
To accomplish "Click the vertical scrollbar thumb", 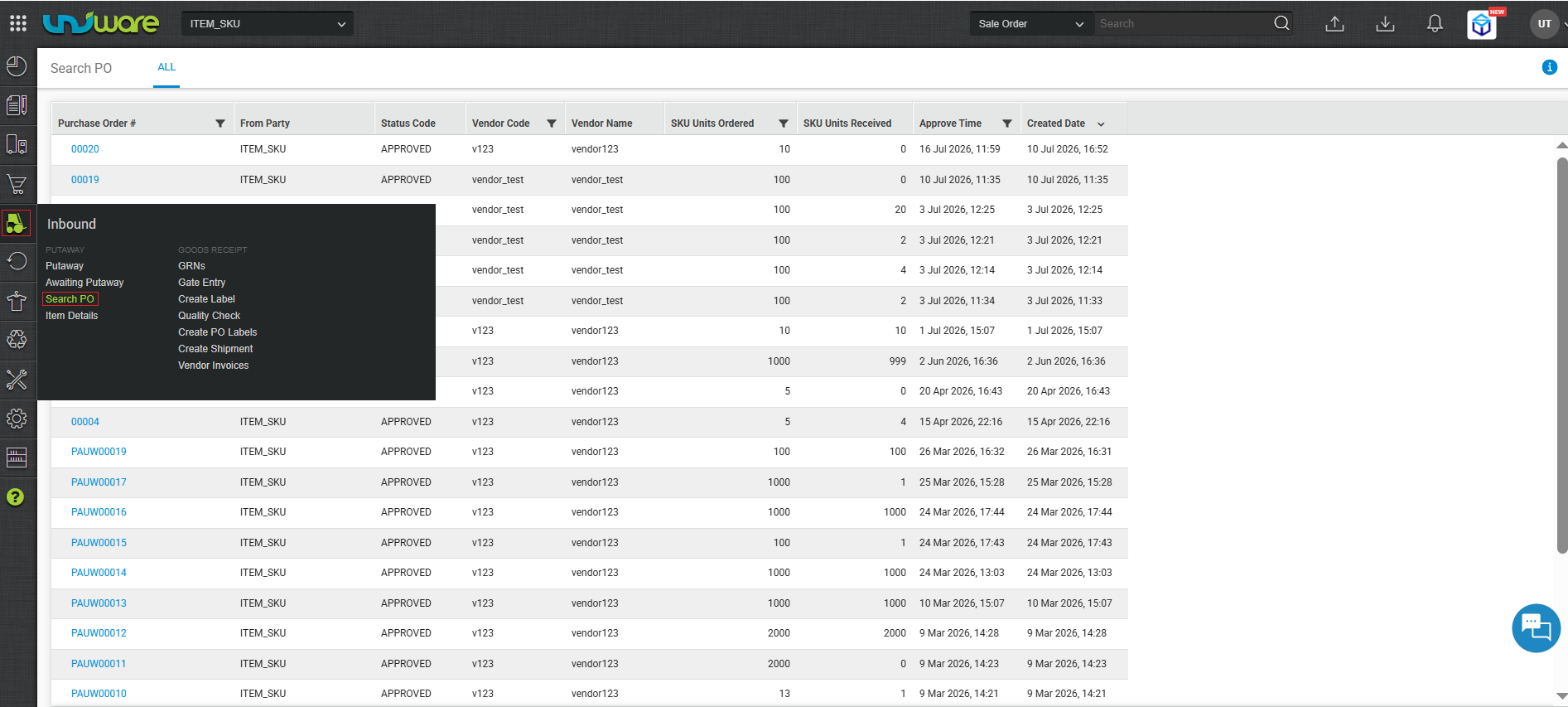I will 1562,355.
